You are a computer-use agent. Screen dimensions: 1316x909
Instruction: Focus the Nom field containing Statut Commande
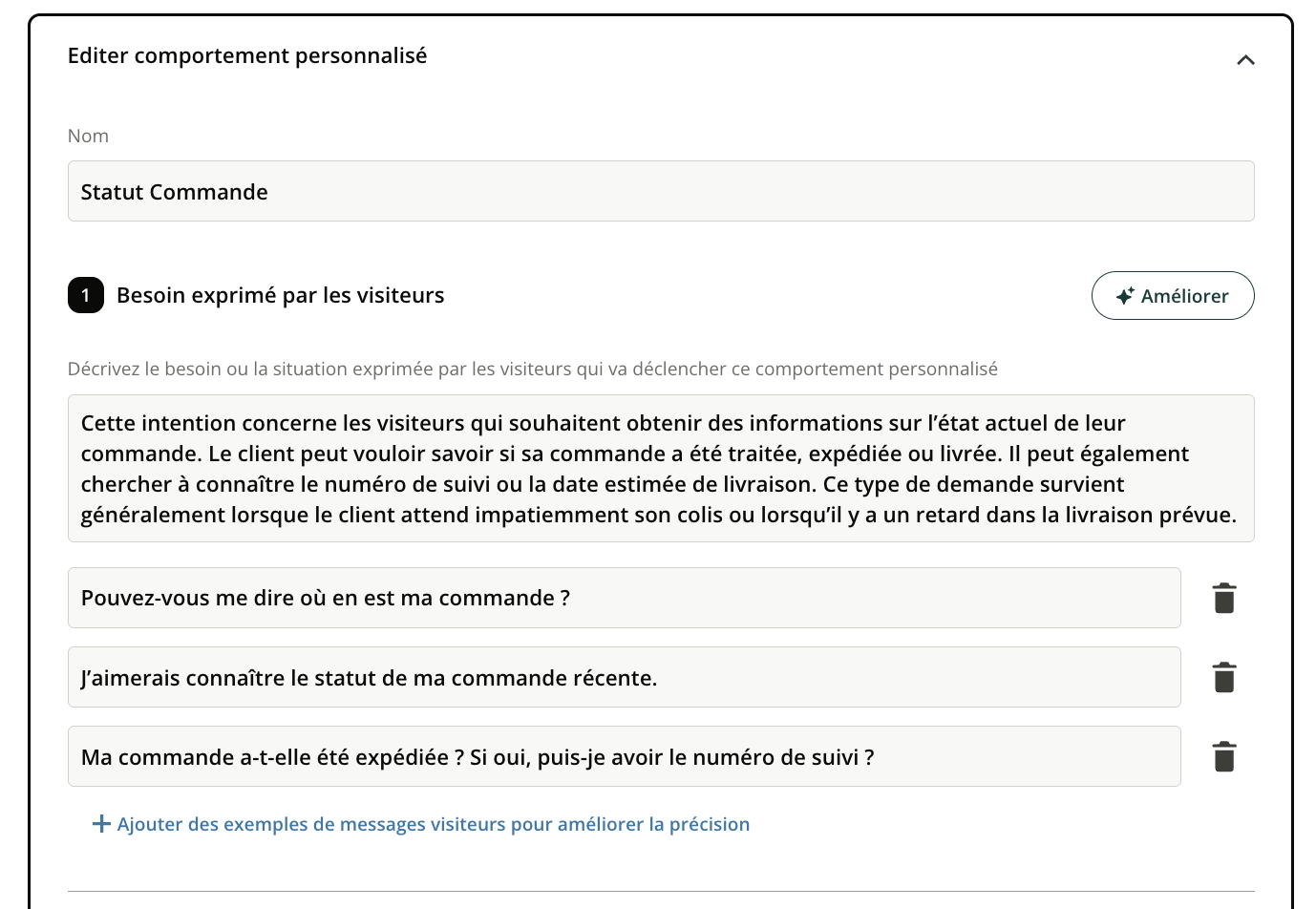click(x=660, y=192)
